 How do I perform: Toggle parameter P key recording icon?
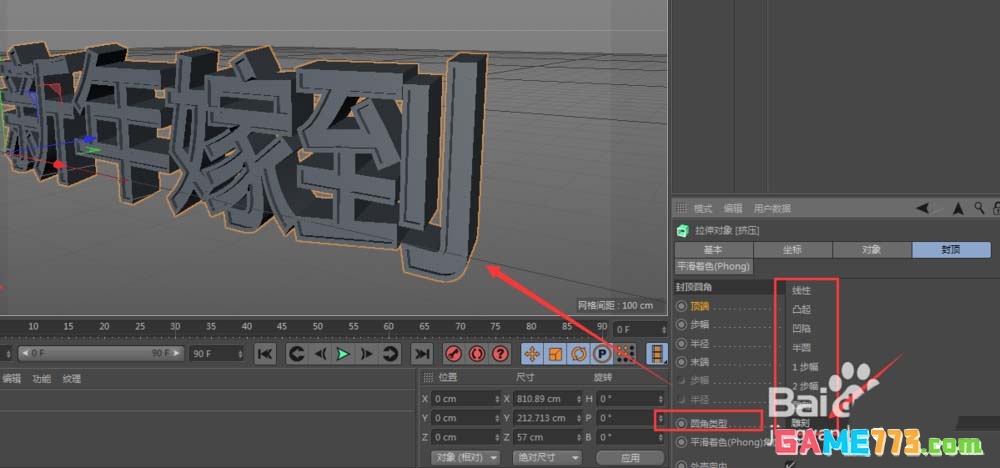tap(601, 354)
